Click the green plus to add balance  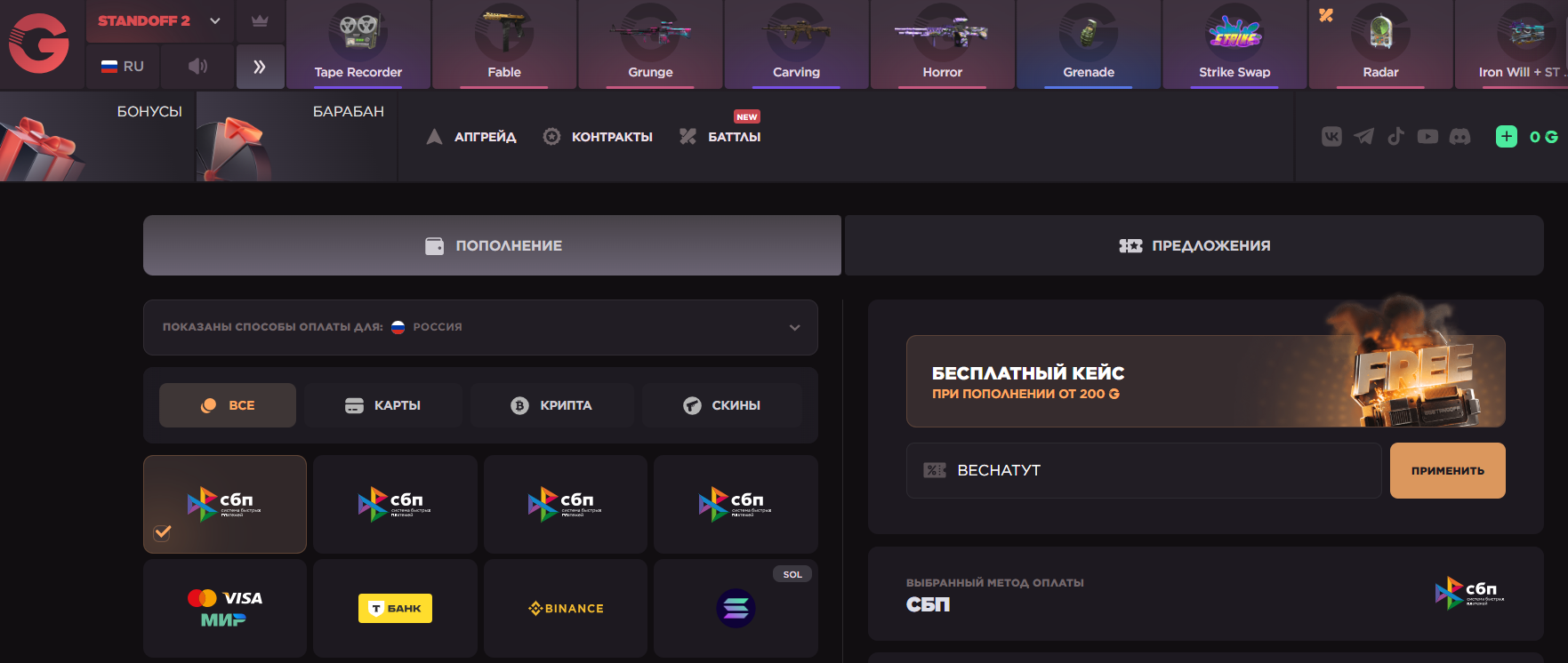[x=1506, y=136]
